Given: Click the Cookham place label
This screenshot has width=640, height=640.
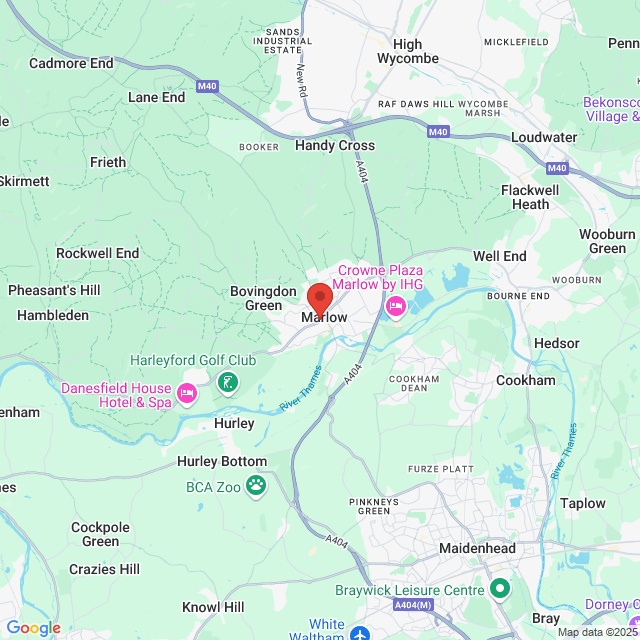Looking at the screenshot, I should [526, 380].
